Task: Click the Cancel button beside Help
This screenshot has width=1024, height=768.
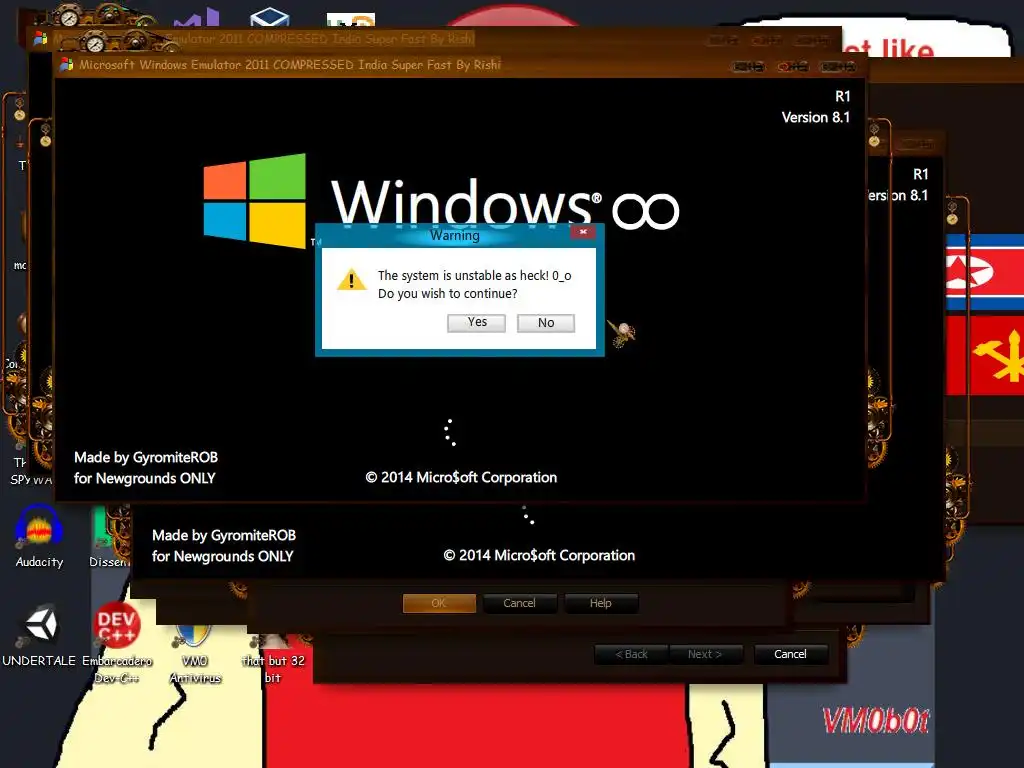Action: tap(519, 603)
